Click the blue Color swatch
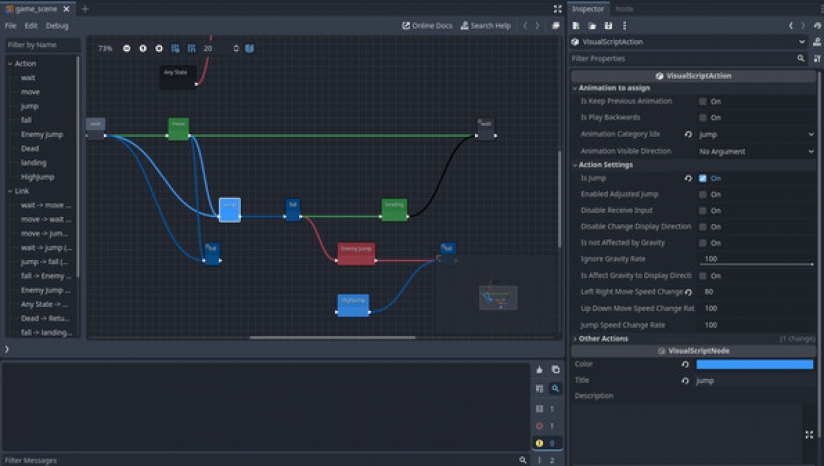 [x=754, y=364]
